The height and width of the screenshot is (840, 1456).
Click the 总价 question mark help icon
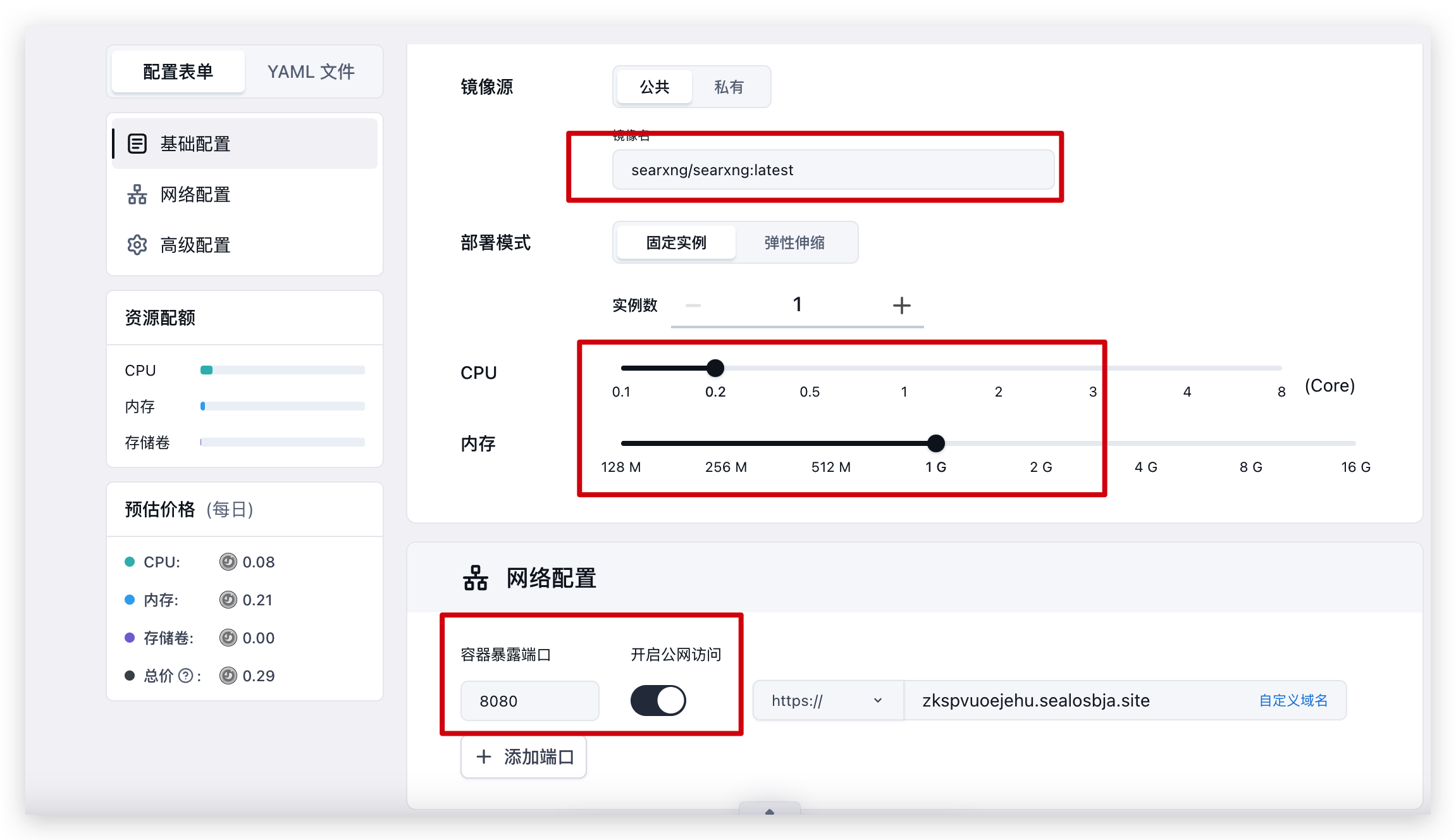tap(185, 676)
